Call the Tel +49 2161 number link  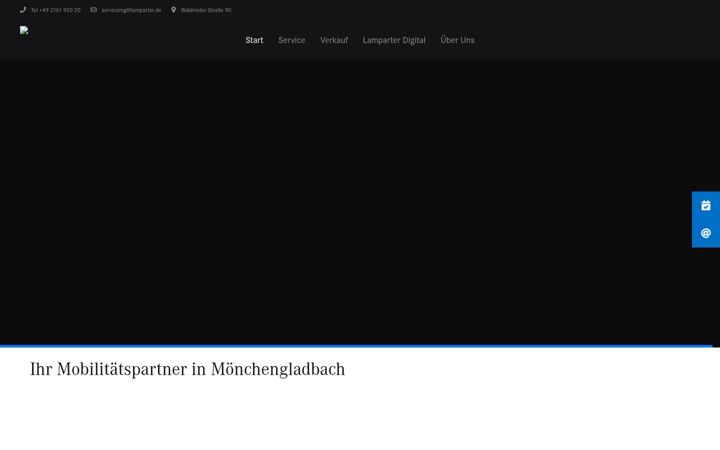tap(56, 10)
